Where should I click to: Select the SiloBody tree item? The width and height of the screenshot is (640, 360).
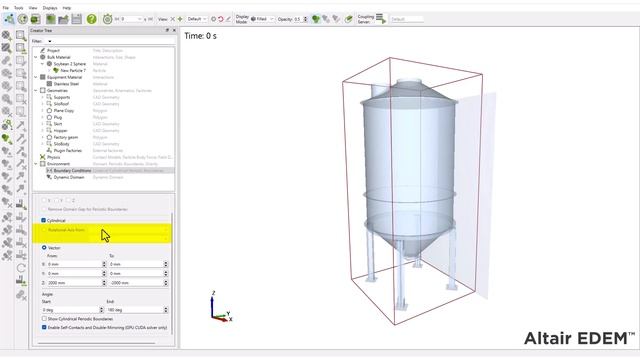(x=61, y=144)
